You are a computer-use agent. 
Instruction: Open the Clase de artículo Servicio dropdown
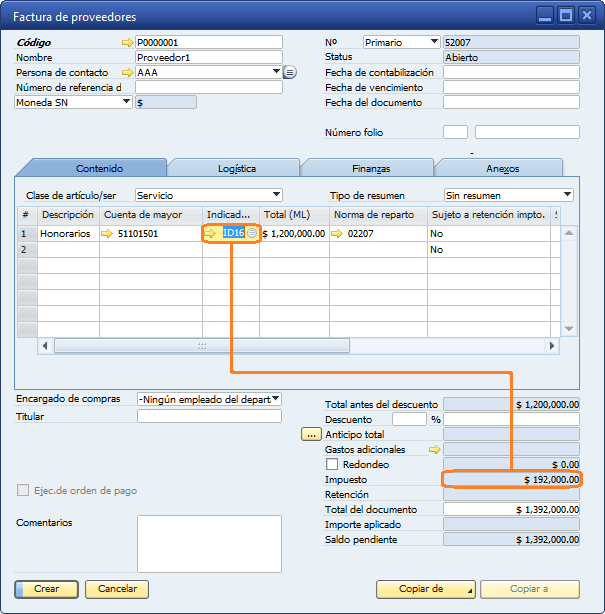(276, 195)
